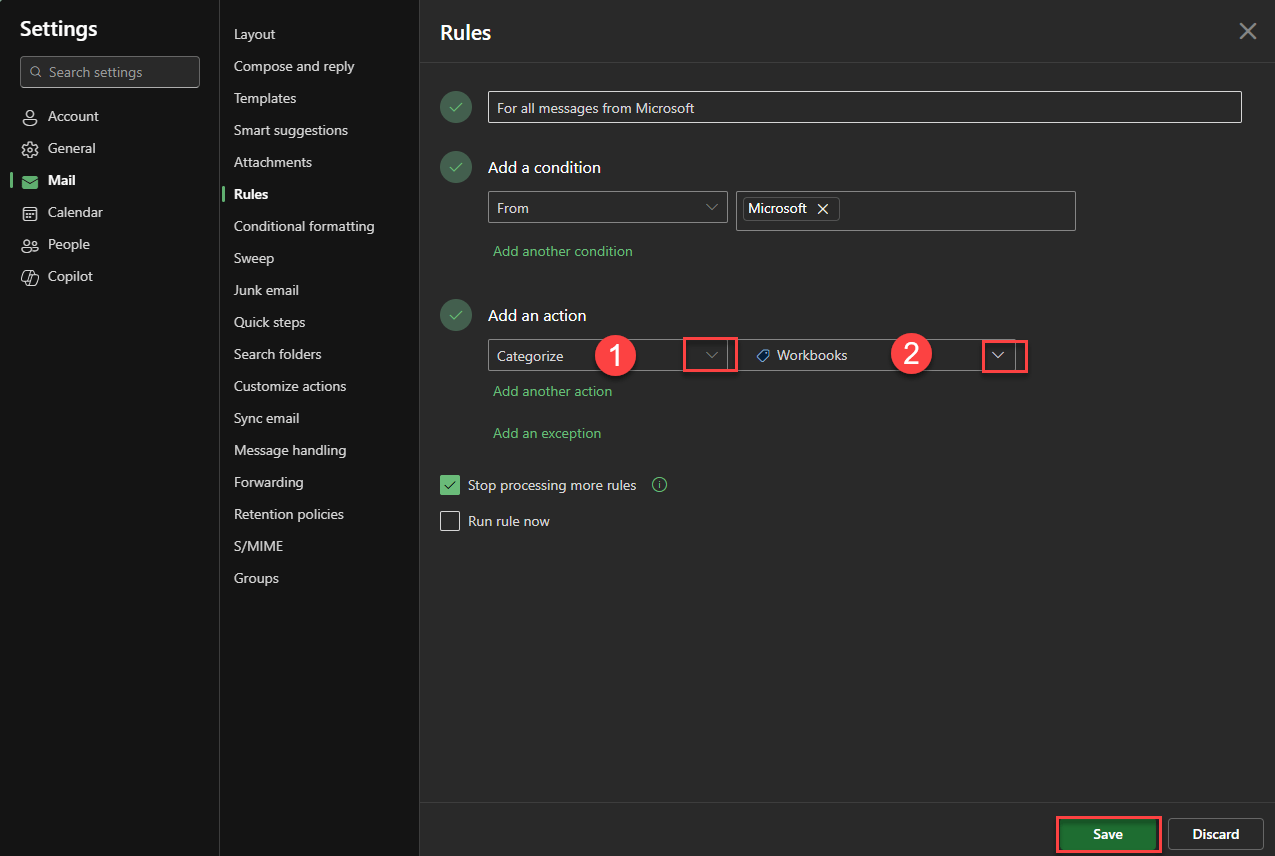Open the Categorize action dropdown
Screen dimensions: 1275x856
[x=711, y=355]
